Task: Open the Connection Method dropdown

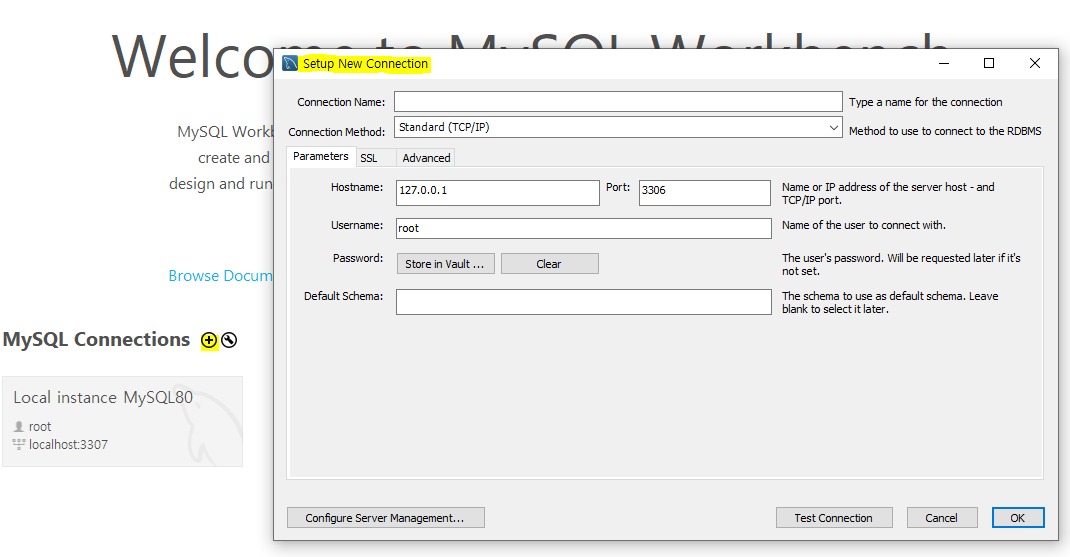Action: (x=618, y=128)
